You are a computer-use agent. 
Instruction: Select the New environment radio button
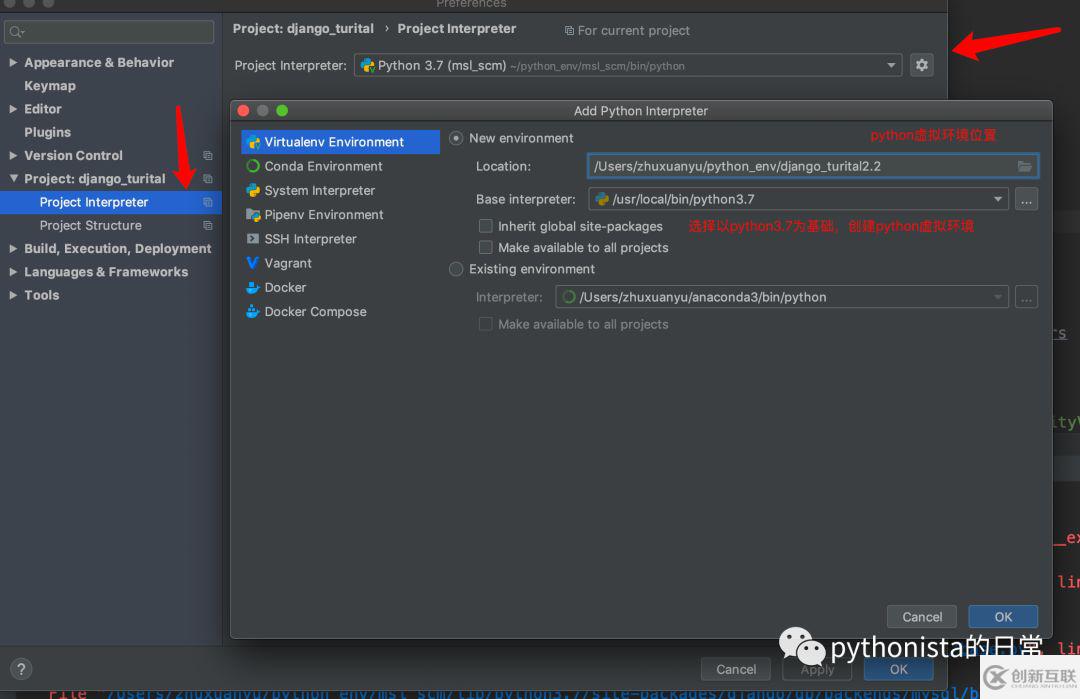click(x=456, y=138)
